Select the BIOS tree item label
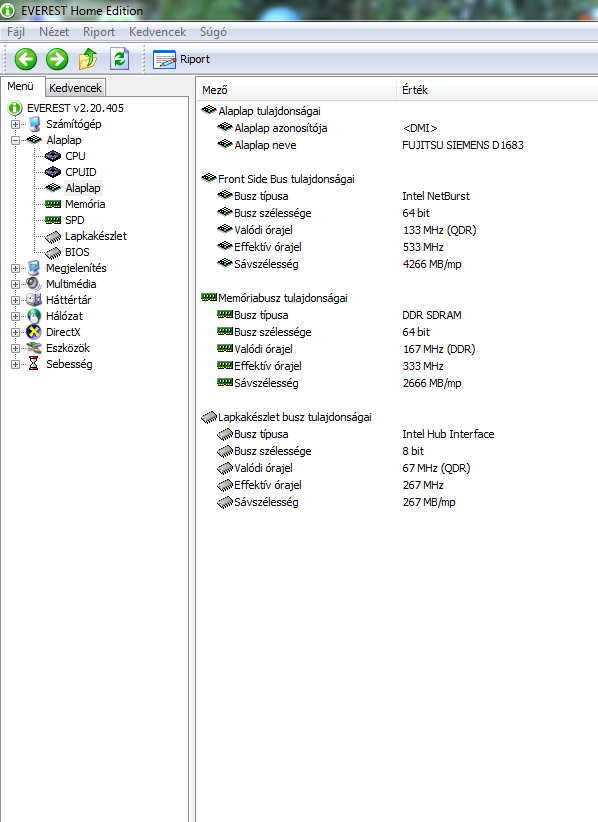This screenshot has height=822, width=598. pos(77,252)
